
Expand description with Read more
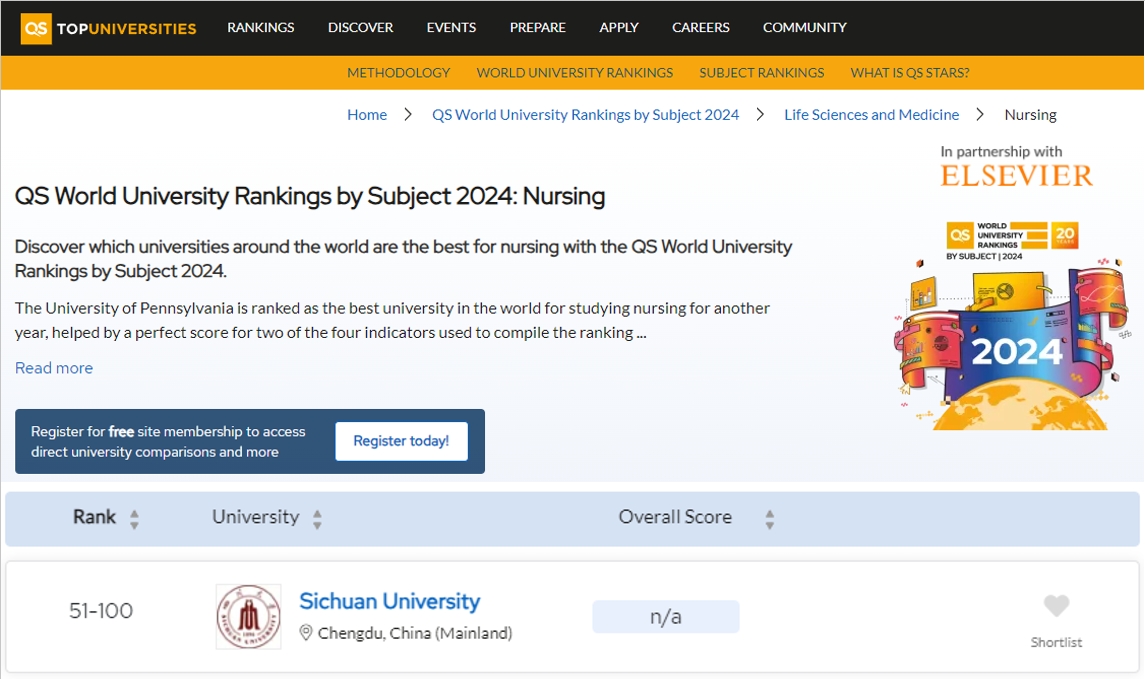54,368
